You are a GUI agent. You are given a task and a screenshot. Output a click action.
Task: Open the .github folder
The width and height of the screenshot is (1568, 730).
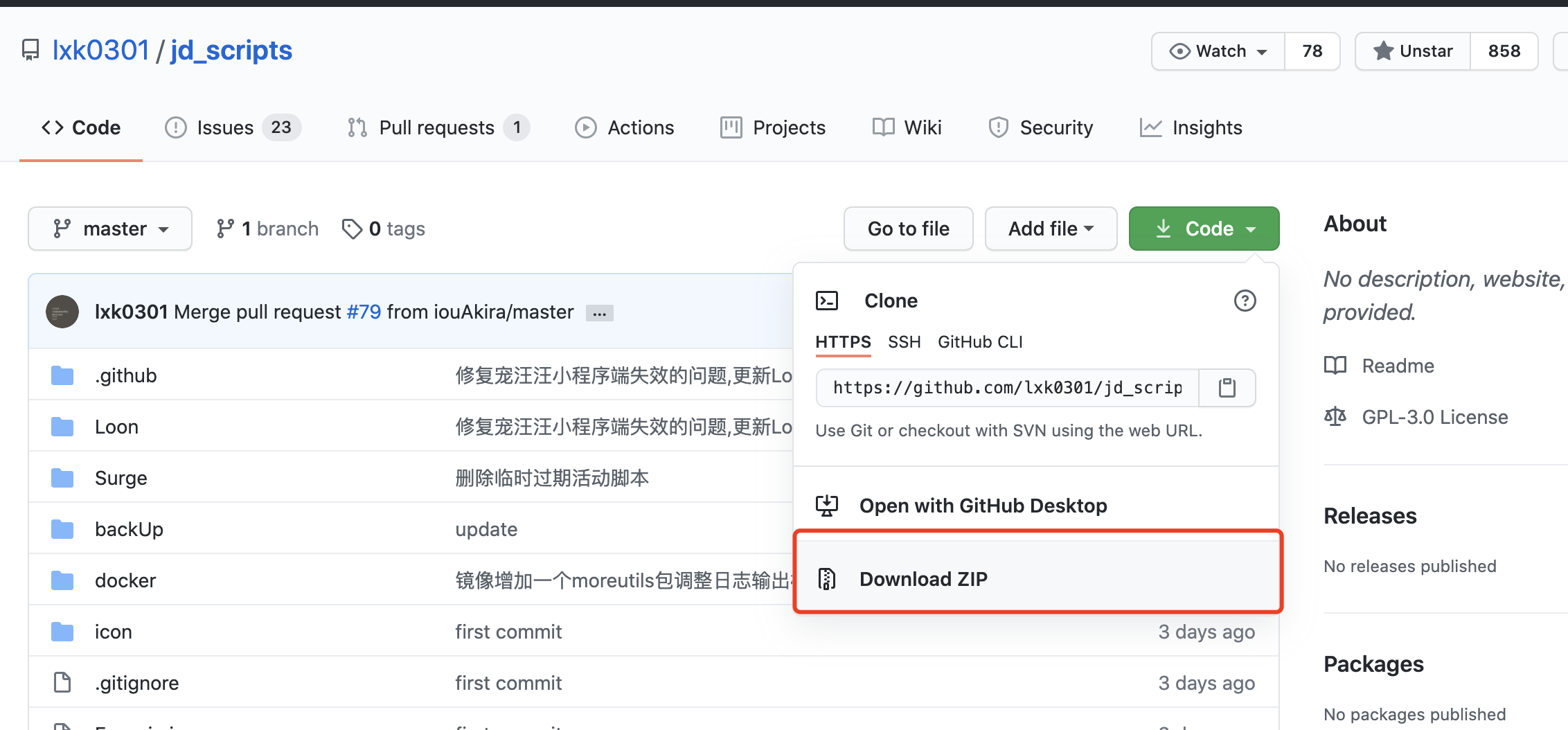coord(126,375)
